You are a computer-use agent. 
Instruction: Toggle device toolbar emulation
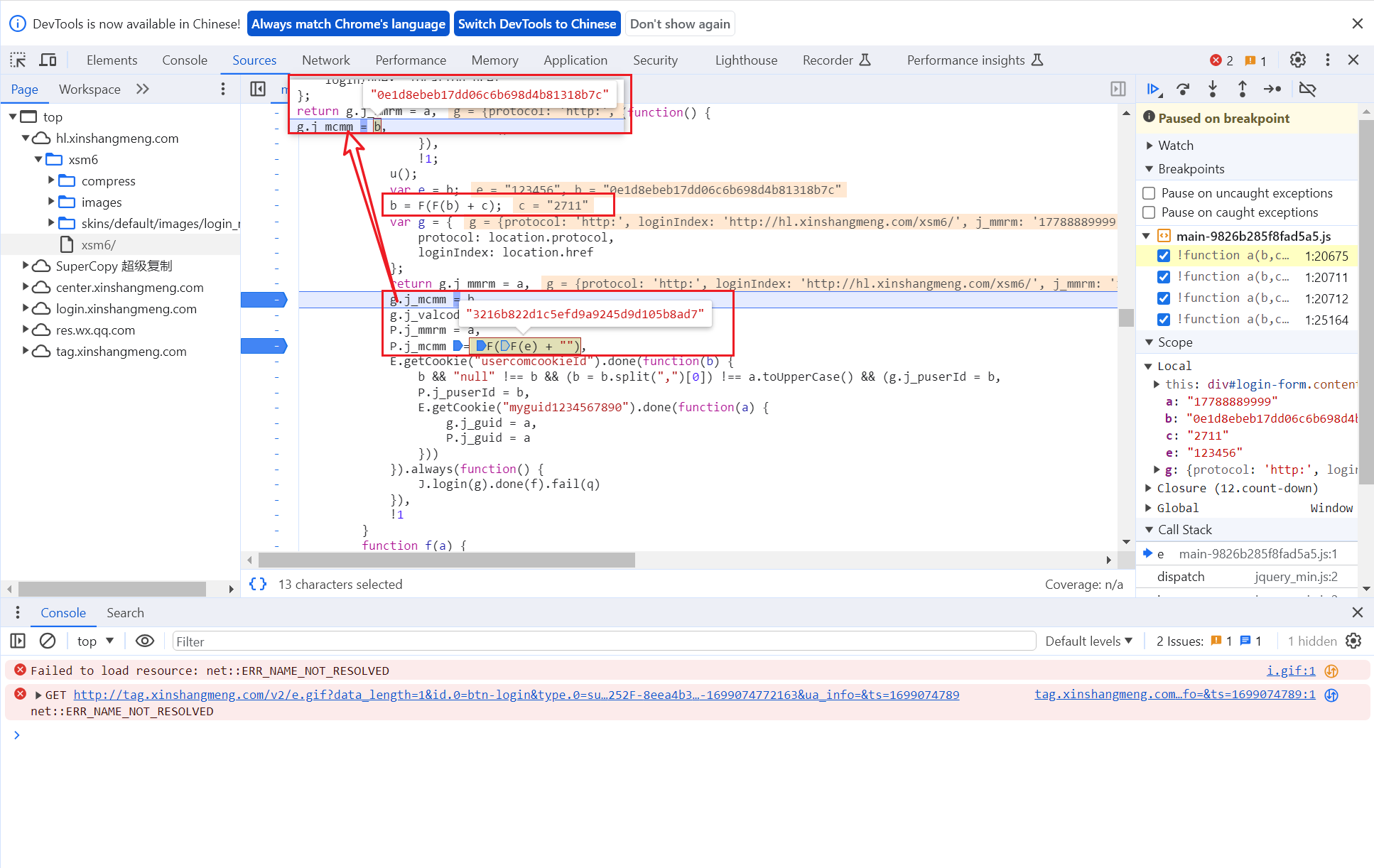(x=48, y=60)
